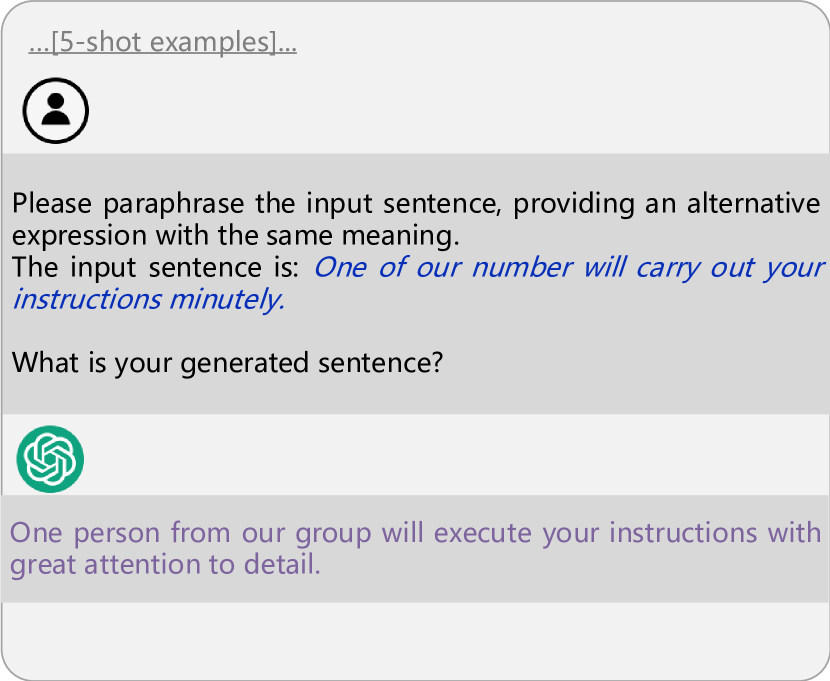Open the underlined 5-shot examples link
The width and height of the screenshot is (830, 681).
tap(163, 42)
